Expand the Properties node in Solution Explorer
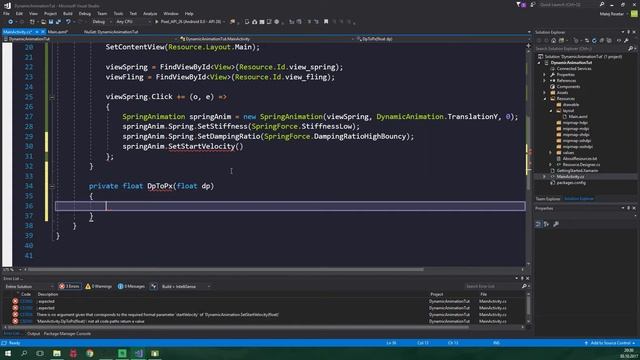 click(544, 75)
